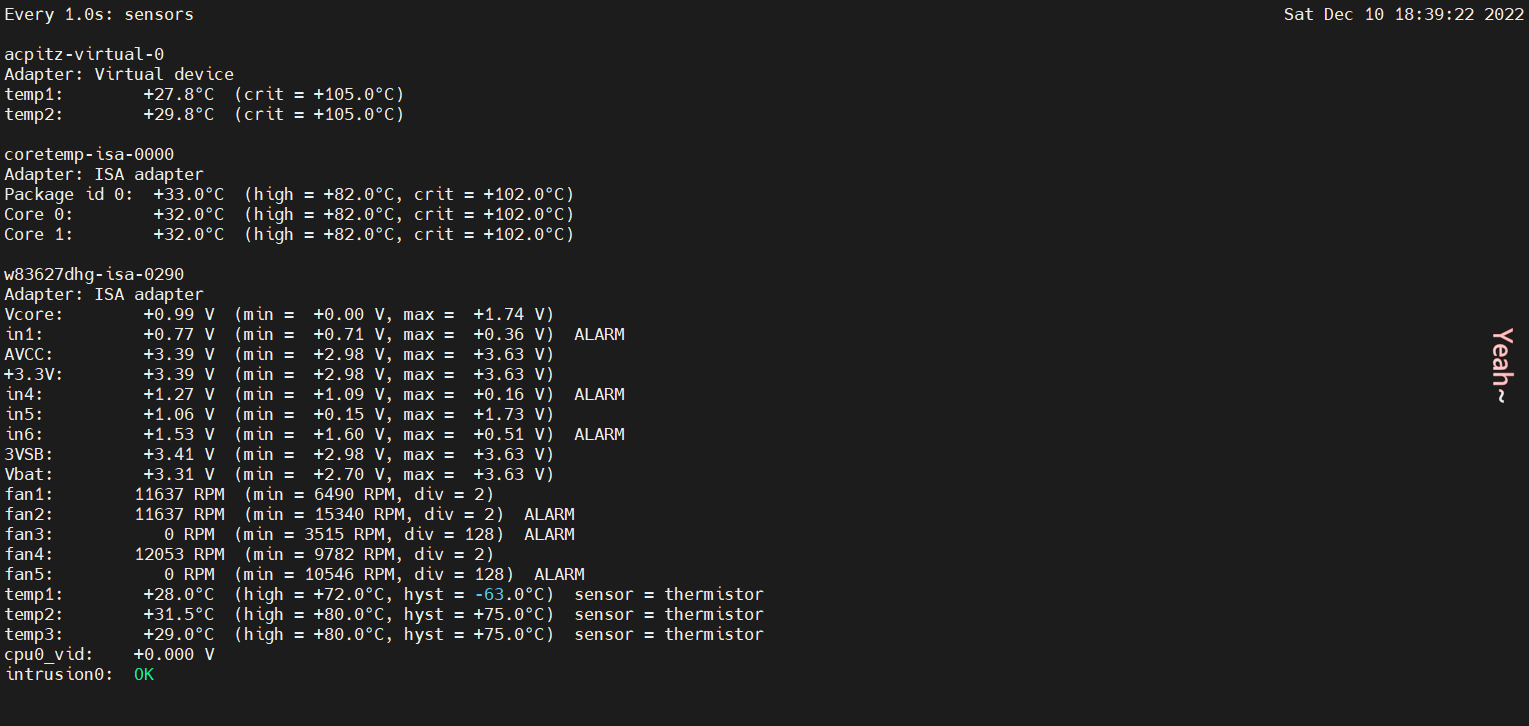
Task: Click the ALARM flag on the fan2 line
Action: click(549, 514)
